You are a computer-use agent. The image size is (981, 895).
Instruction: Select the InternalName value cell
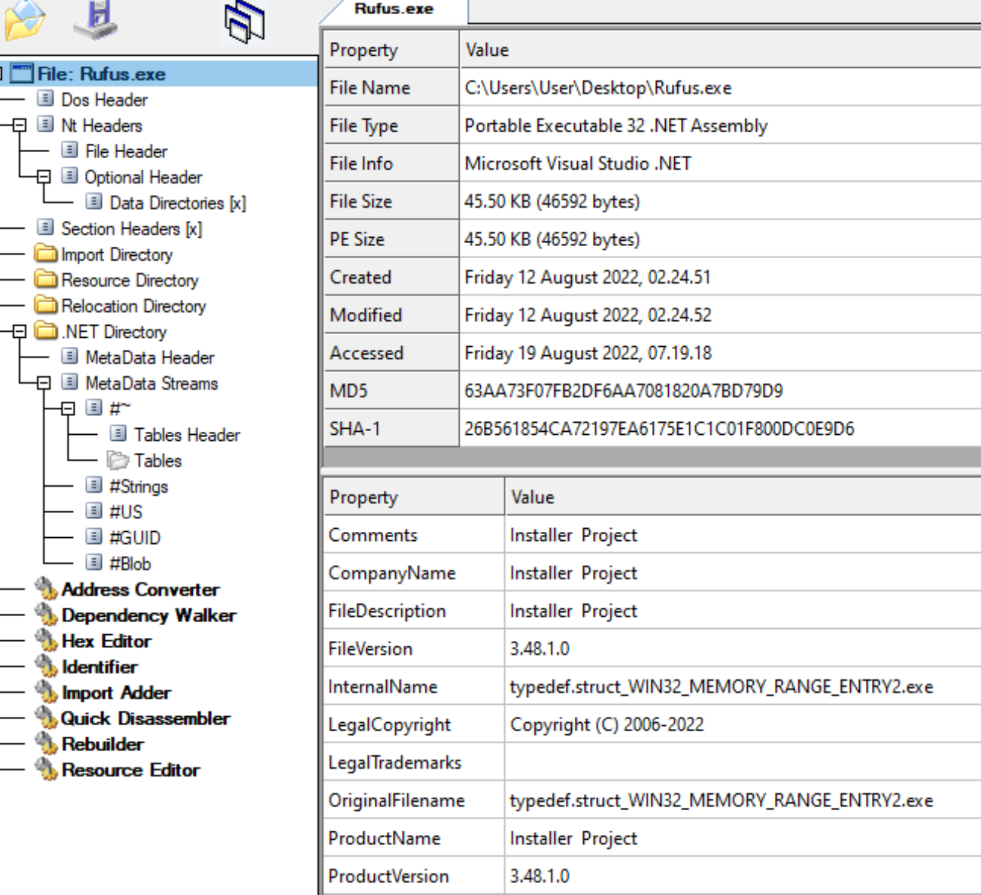tap(743, 687)
